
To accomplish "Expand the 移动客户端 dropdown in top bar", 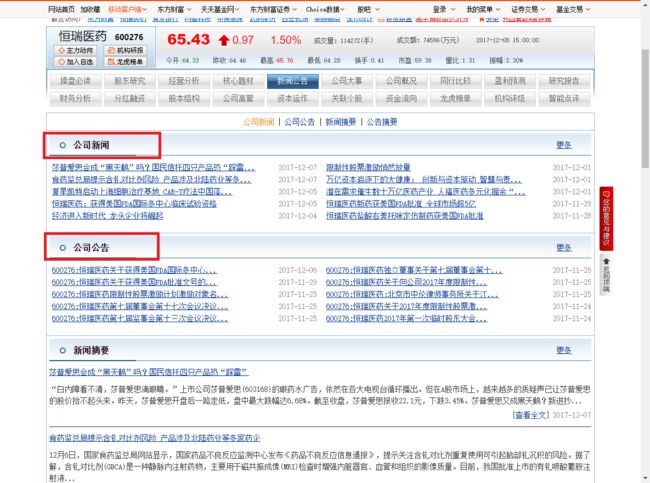I will pos(127,9).
